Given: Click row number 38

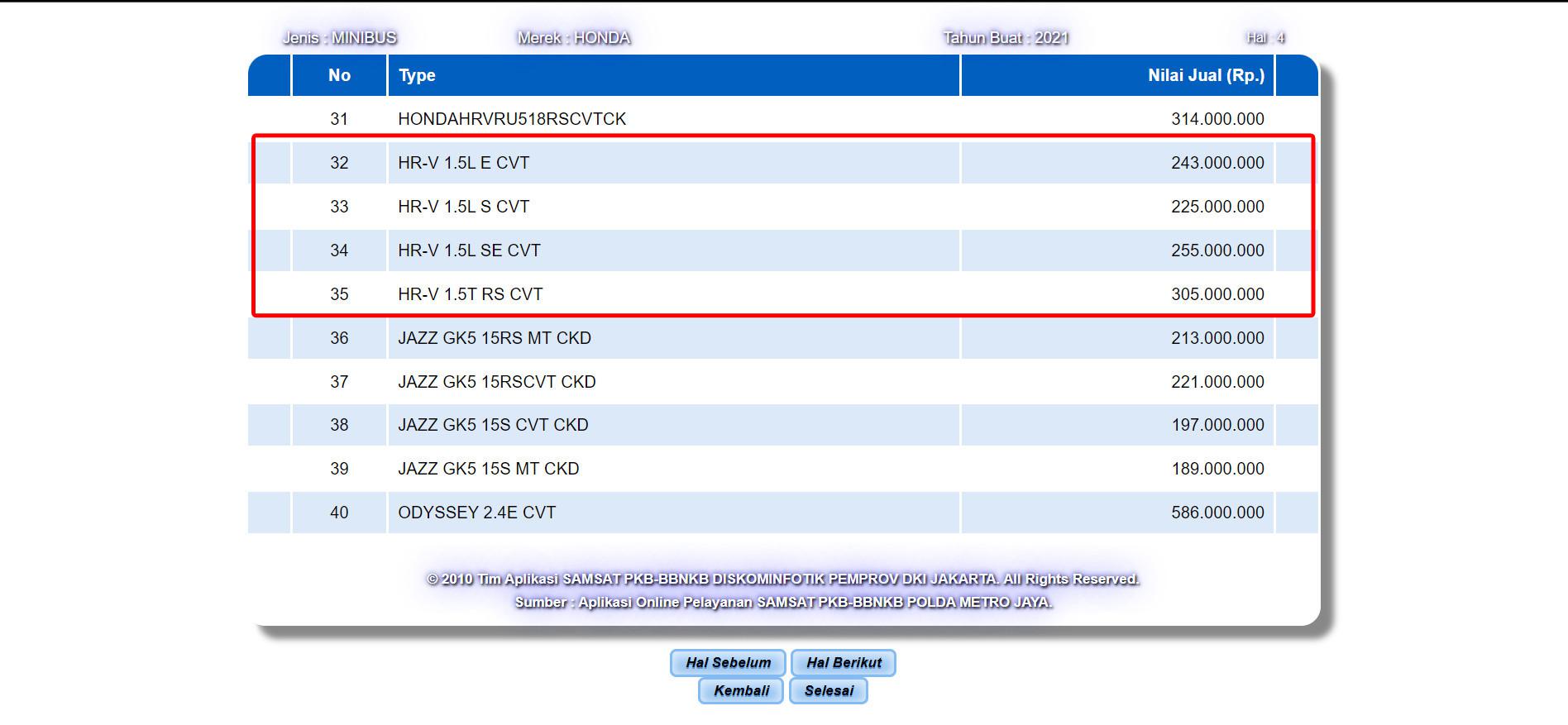Looking at the screenshot, I should (339, 425).
